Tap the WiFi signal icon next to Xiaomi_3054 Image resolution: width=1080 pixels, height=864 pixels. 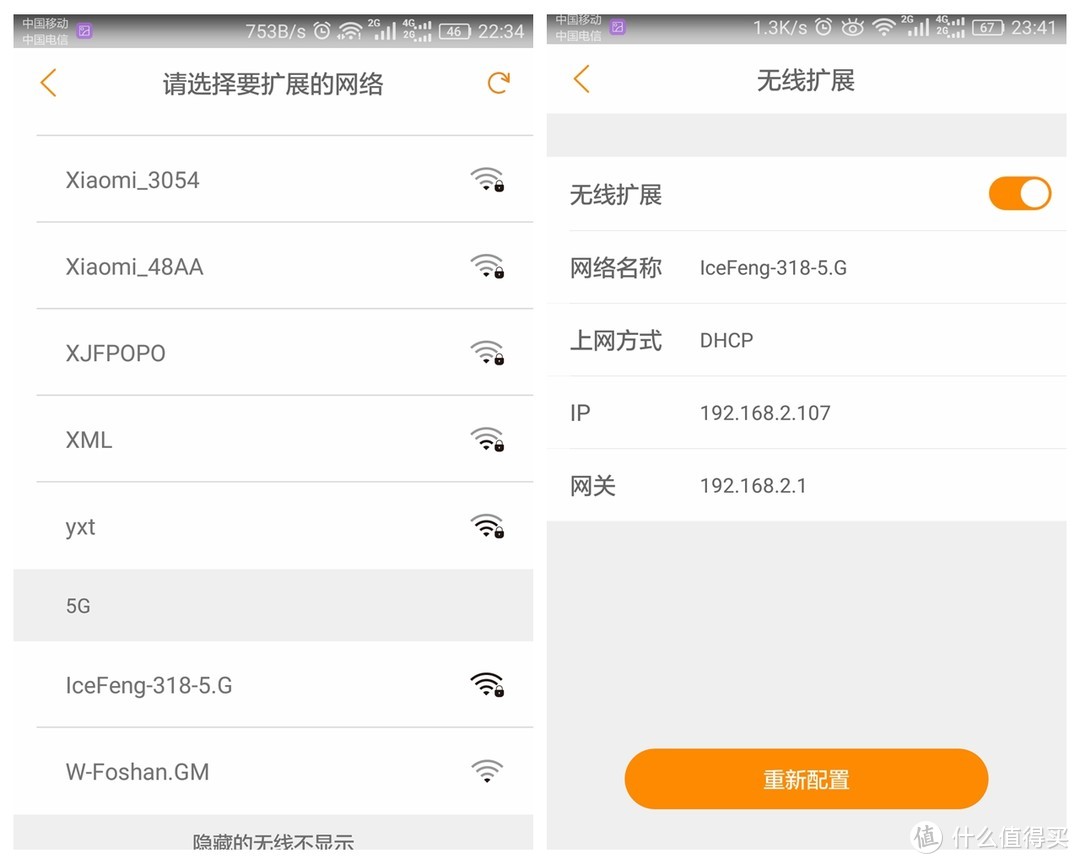487,179
